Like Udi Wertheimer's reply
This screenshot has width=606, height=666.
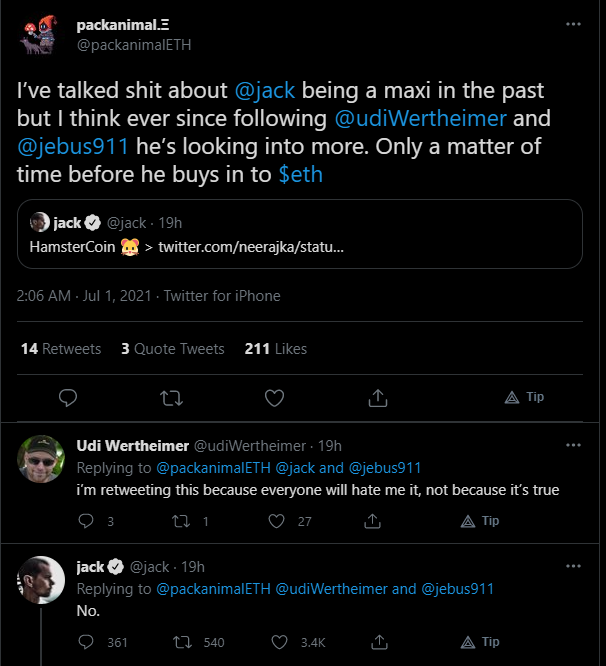pos(276,521)
